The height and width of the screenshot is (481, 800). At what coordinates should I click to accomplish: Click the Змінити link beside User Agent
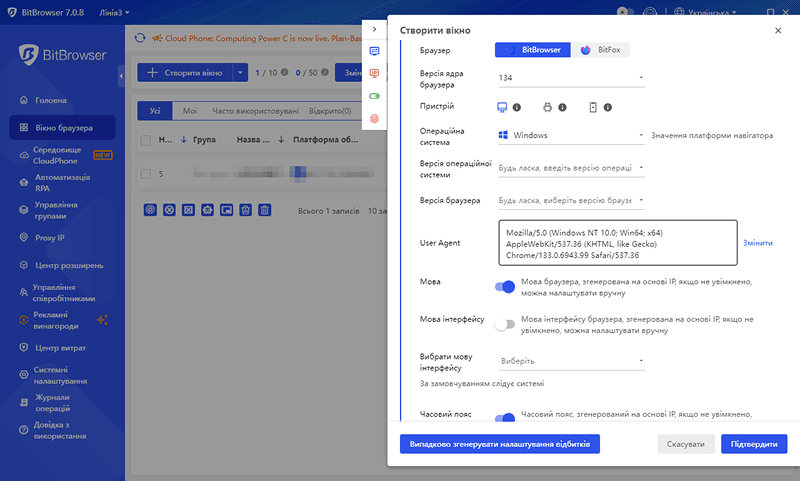757,243
